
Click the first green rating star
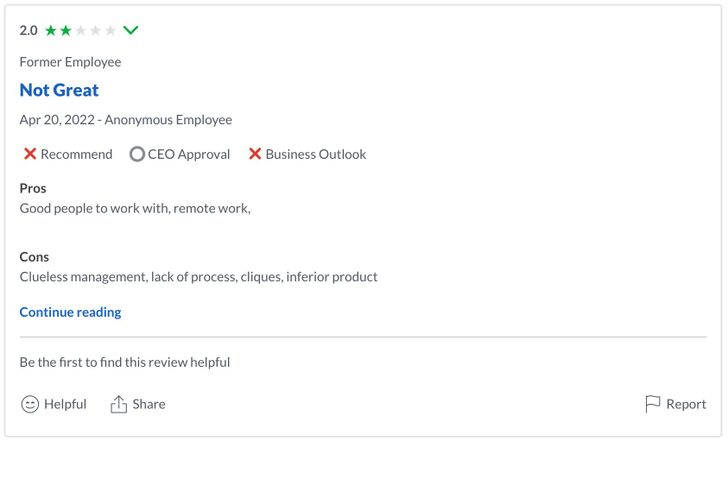[51, 31]
